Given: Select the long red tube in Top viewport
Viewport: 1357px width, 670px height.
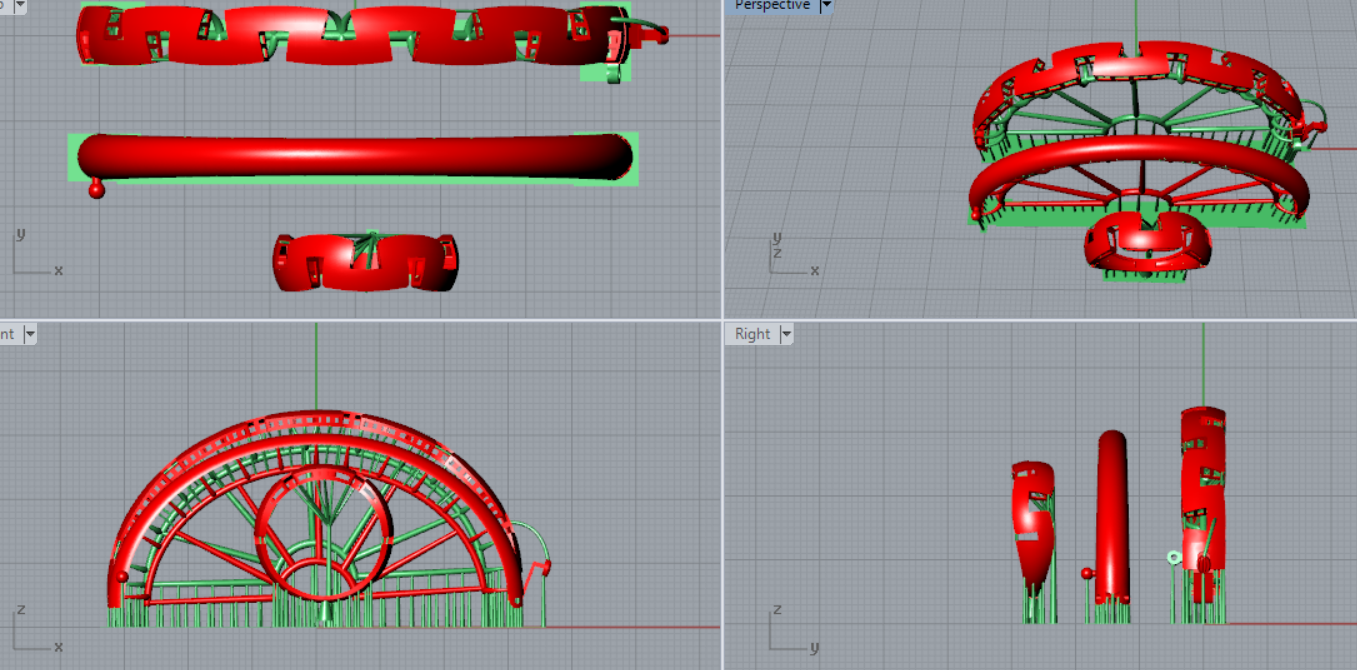Looking at the screenshot, I should pyautogui.click(x=355, y=157).
